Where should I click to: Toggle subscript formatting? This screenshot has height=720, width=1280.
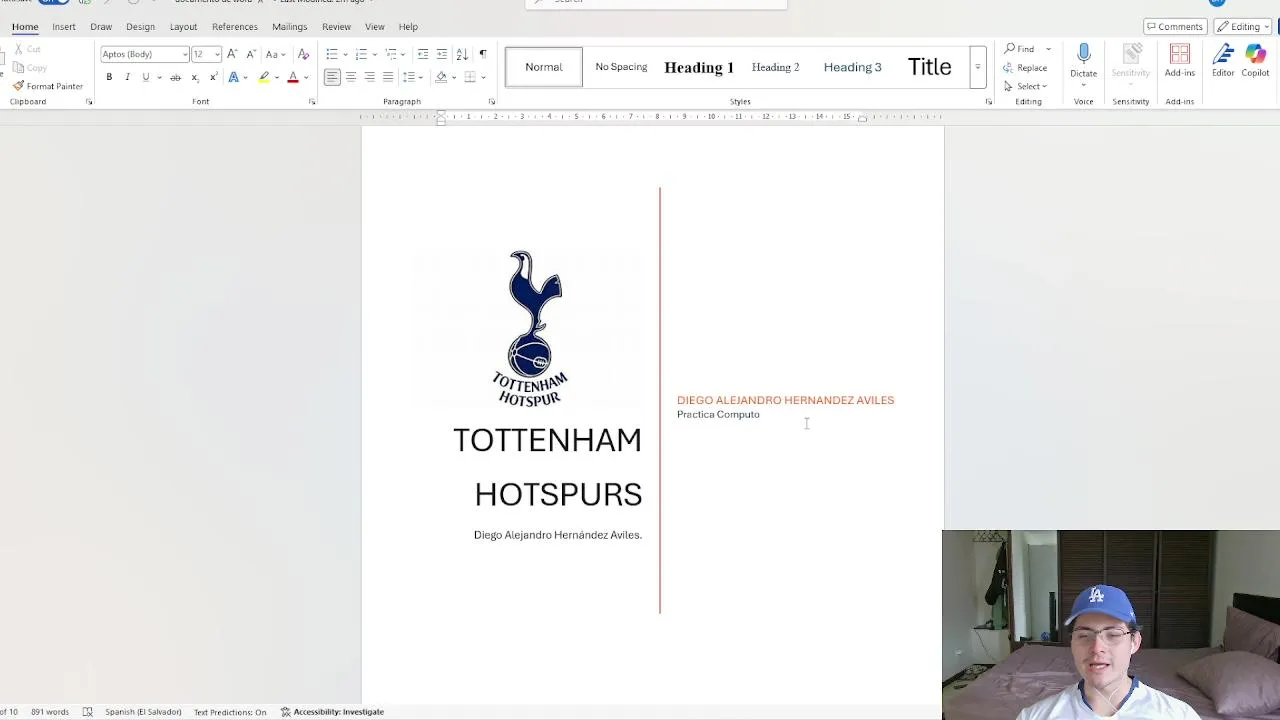pos(195,77)
